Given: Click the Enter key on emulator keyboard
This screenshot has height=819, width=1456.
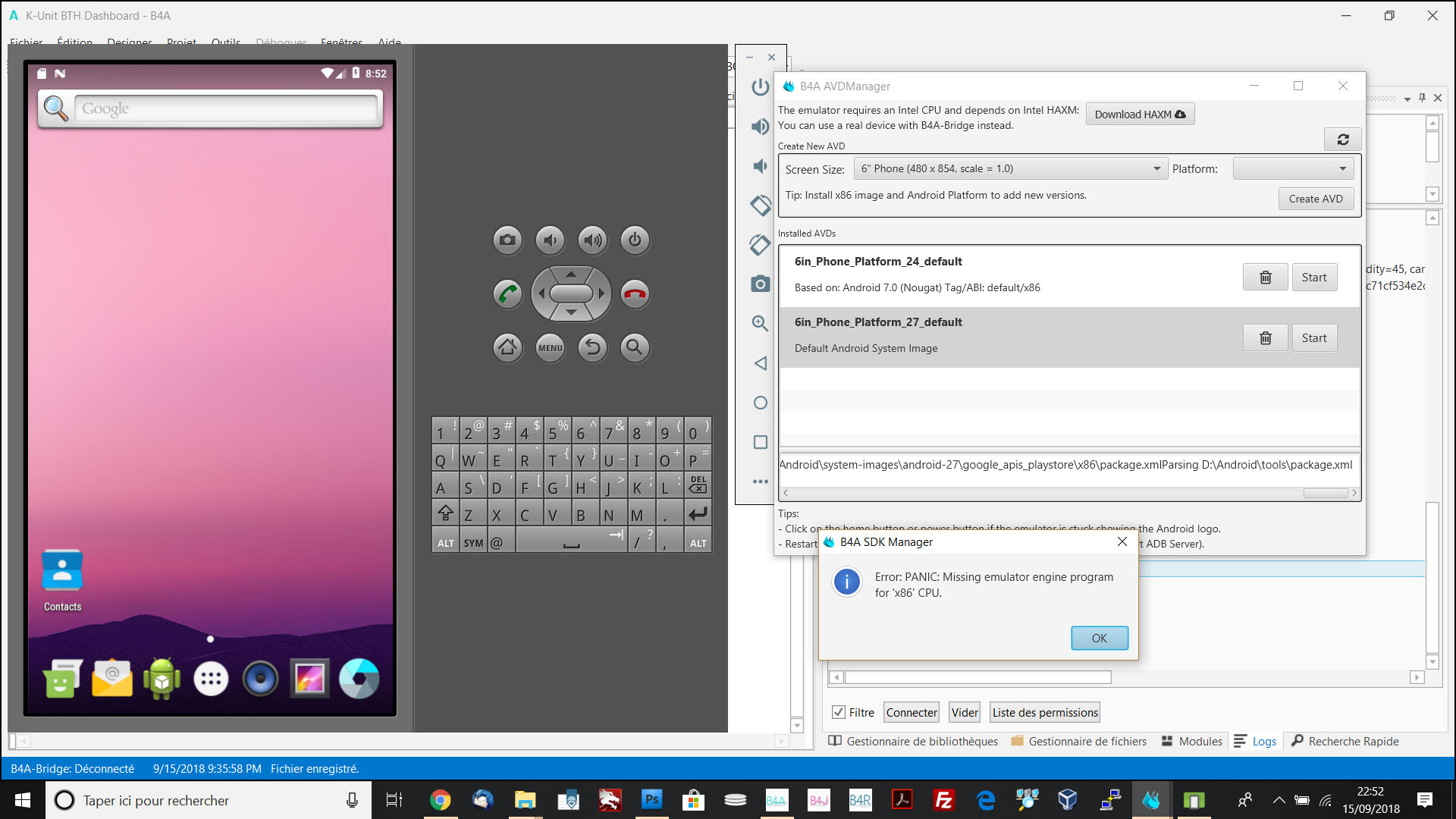Looking at the screenshot, I should (x=698, y=515).
